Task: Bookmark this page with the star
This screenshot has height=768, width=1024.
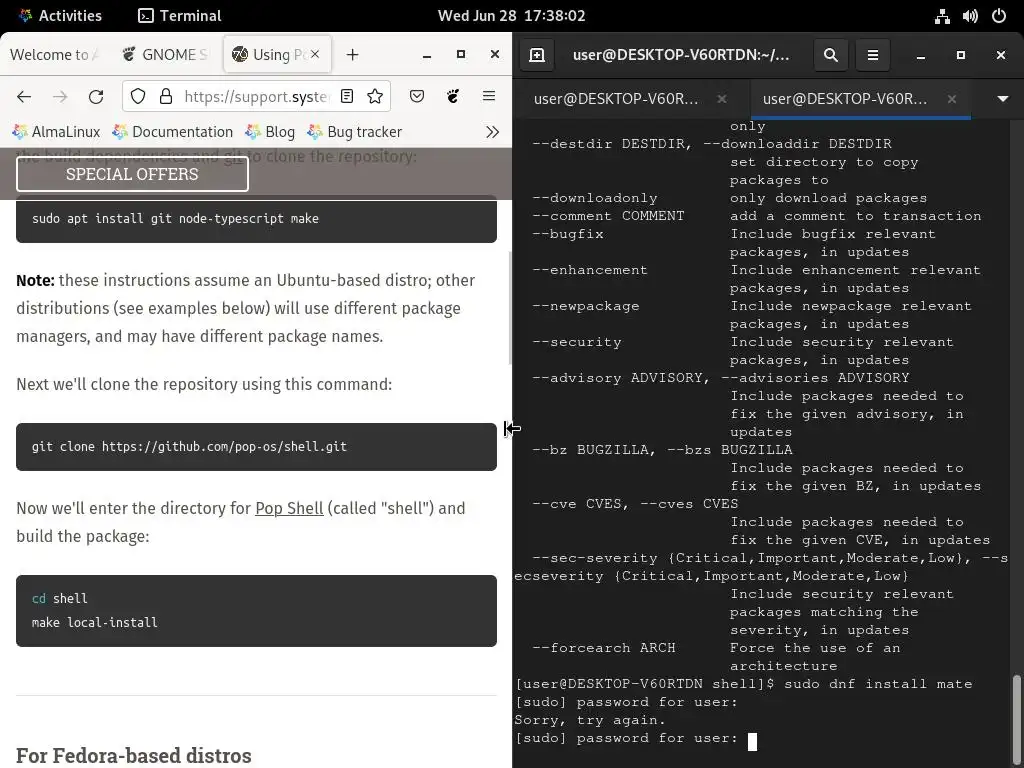Action: point(375,97)
